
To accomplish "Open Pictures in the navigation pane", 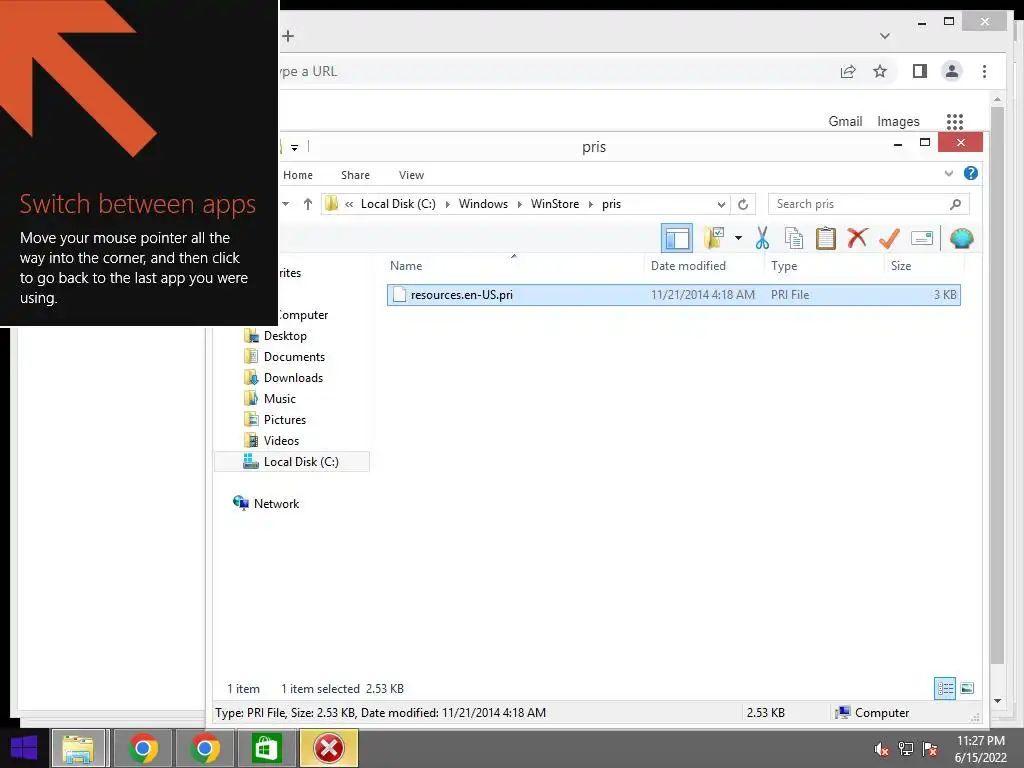I will click(285, 419).
